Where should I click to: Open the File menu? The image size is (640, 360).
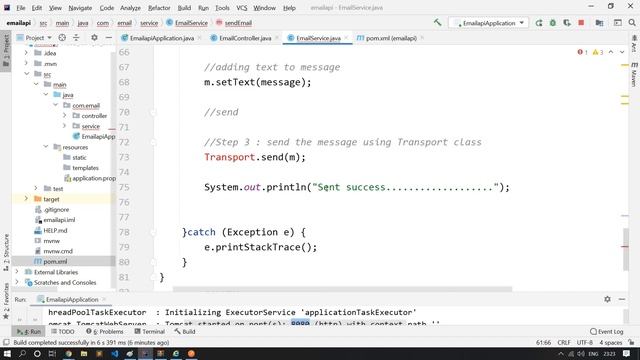(x=20, y=8)
